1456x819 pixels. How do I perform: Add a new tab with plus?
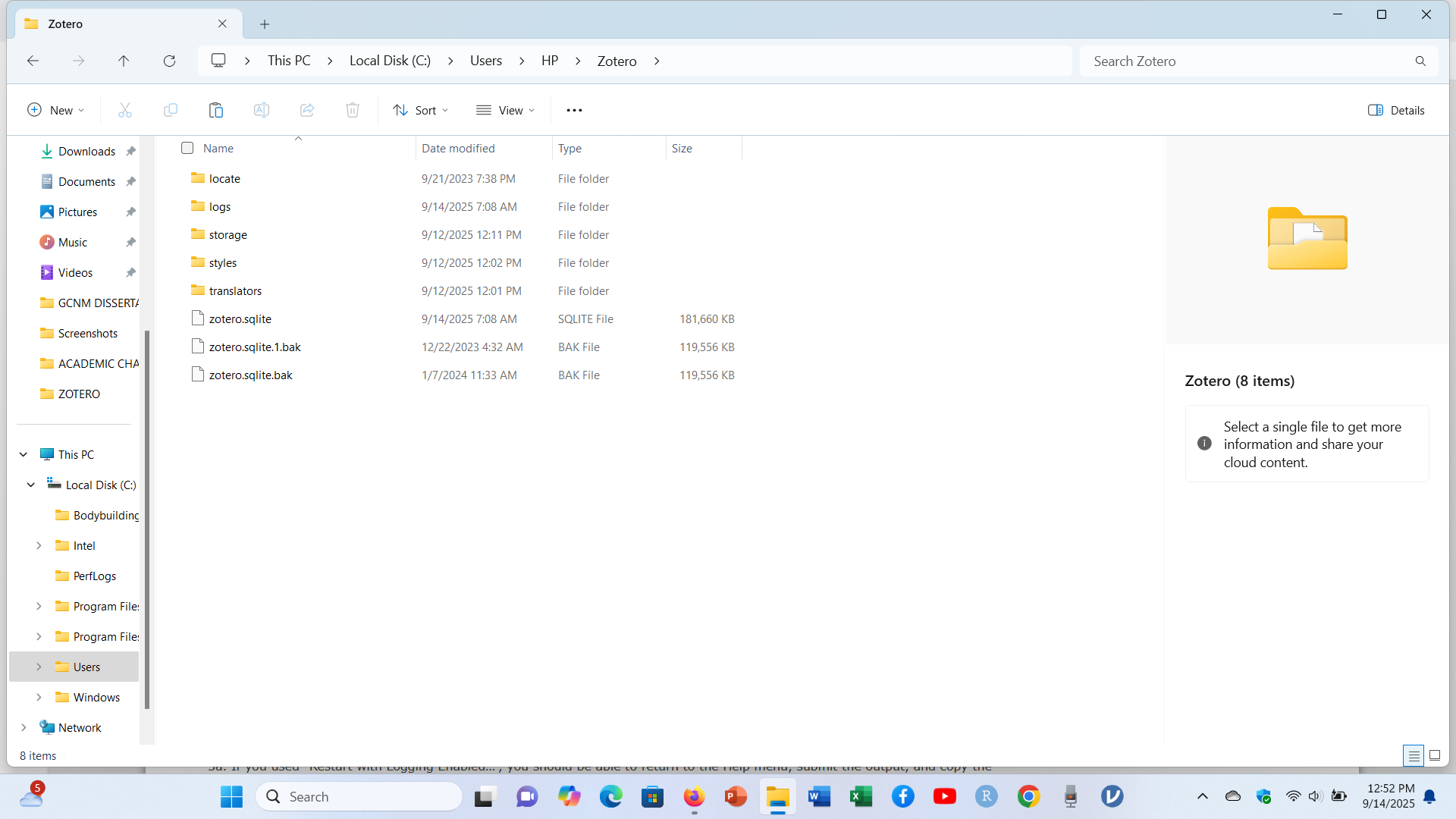265,24
